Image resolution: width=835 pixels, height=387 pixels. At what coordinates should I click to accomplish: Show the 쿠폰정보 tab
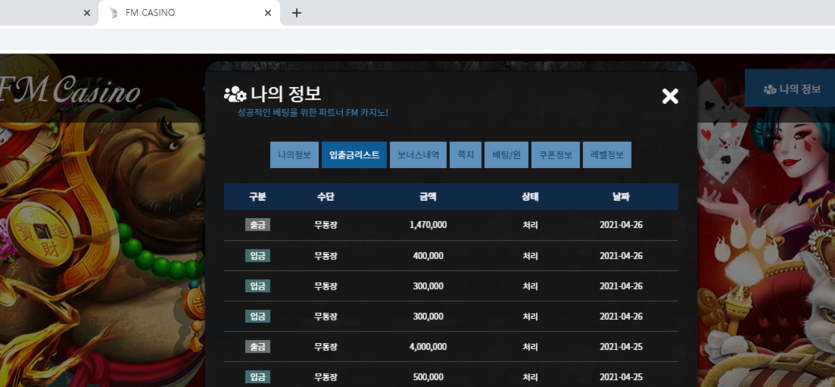(555, 155)
